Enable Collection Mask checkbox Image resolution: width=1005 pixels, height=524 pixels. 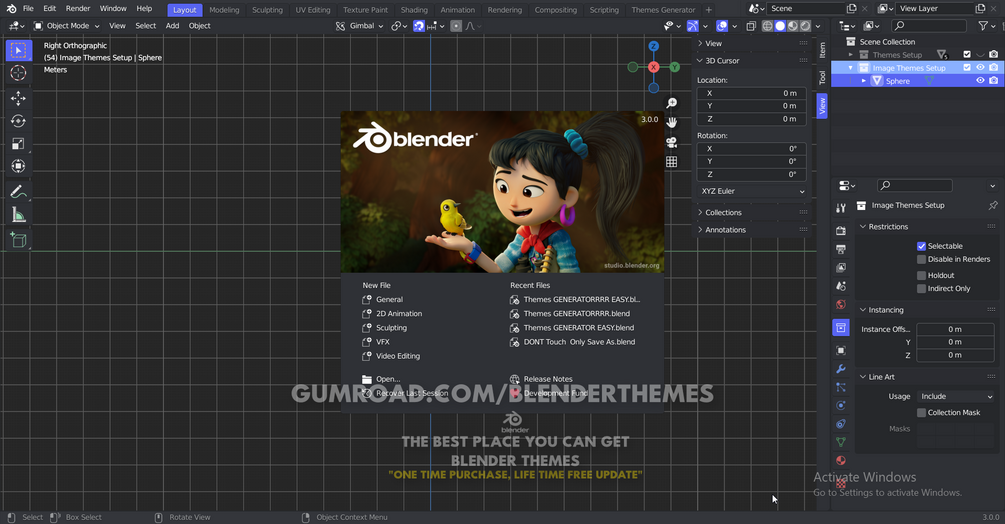pos(922,413)
